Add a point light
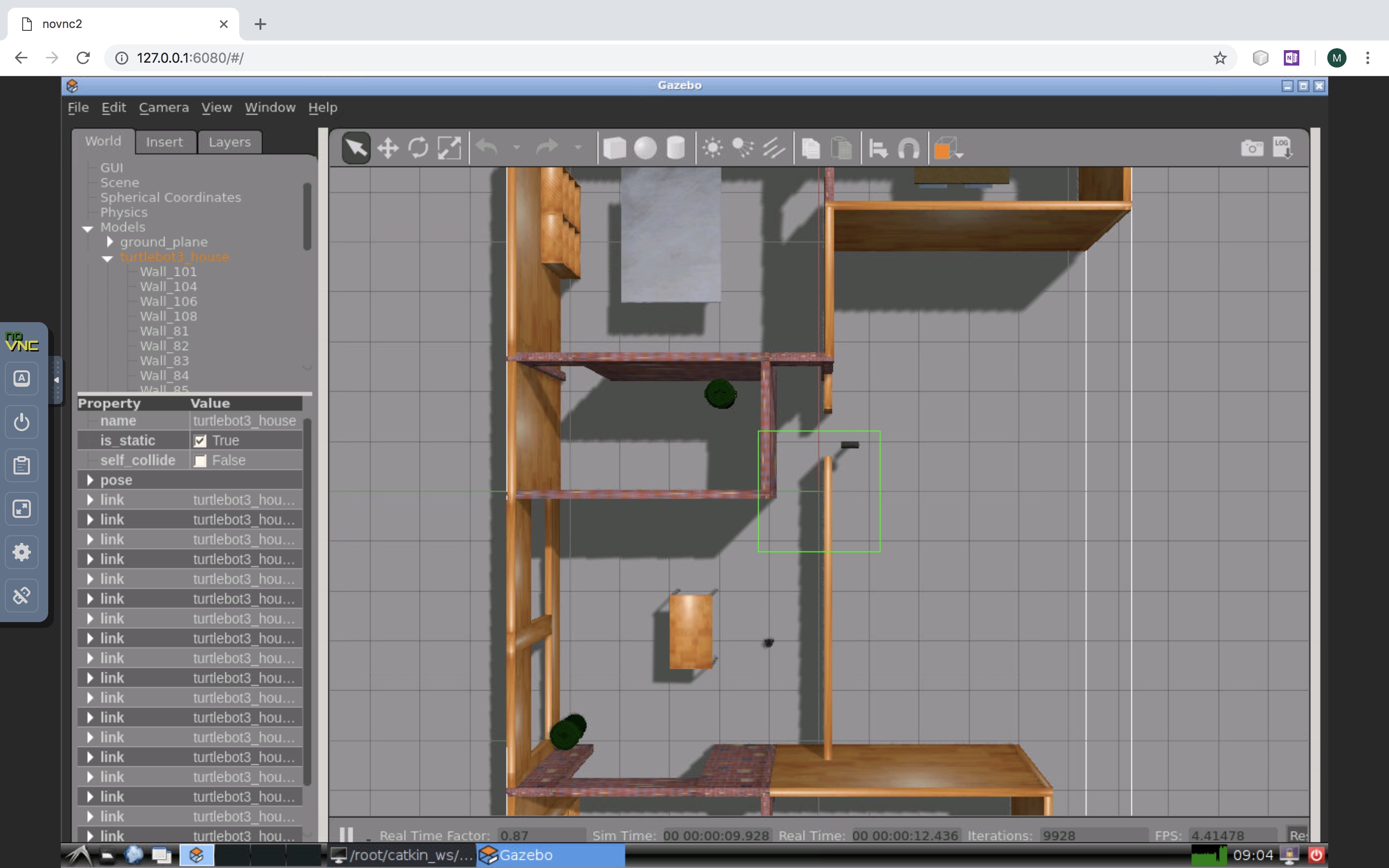1389x868 pixels. click(x=713, y=148)
